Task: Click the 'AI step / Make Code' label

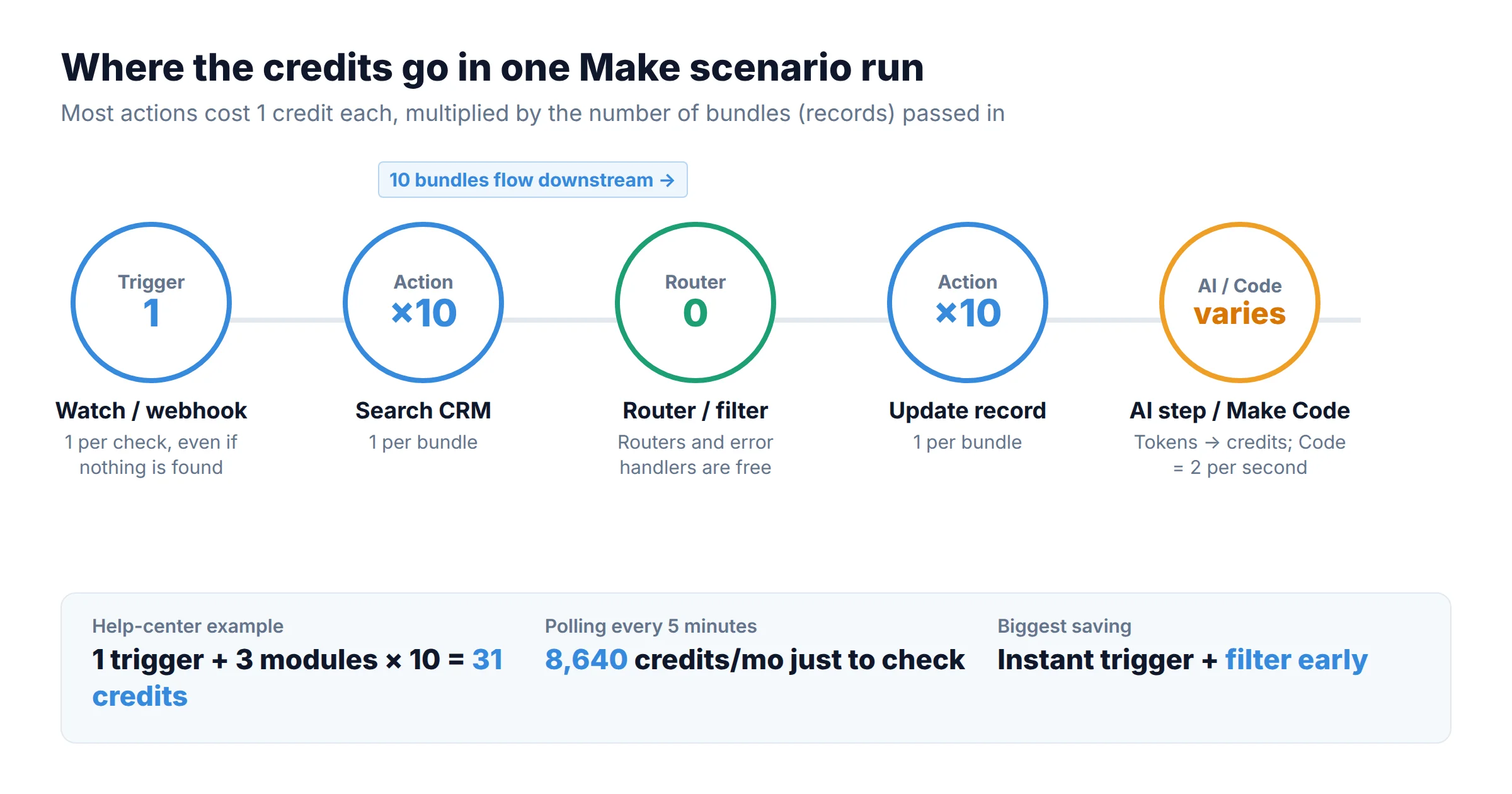Action: pos(1240,410)
